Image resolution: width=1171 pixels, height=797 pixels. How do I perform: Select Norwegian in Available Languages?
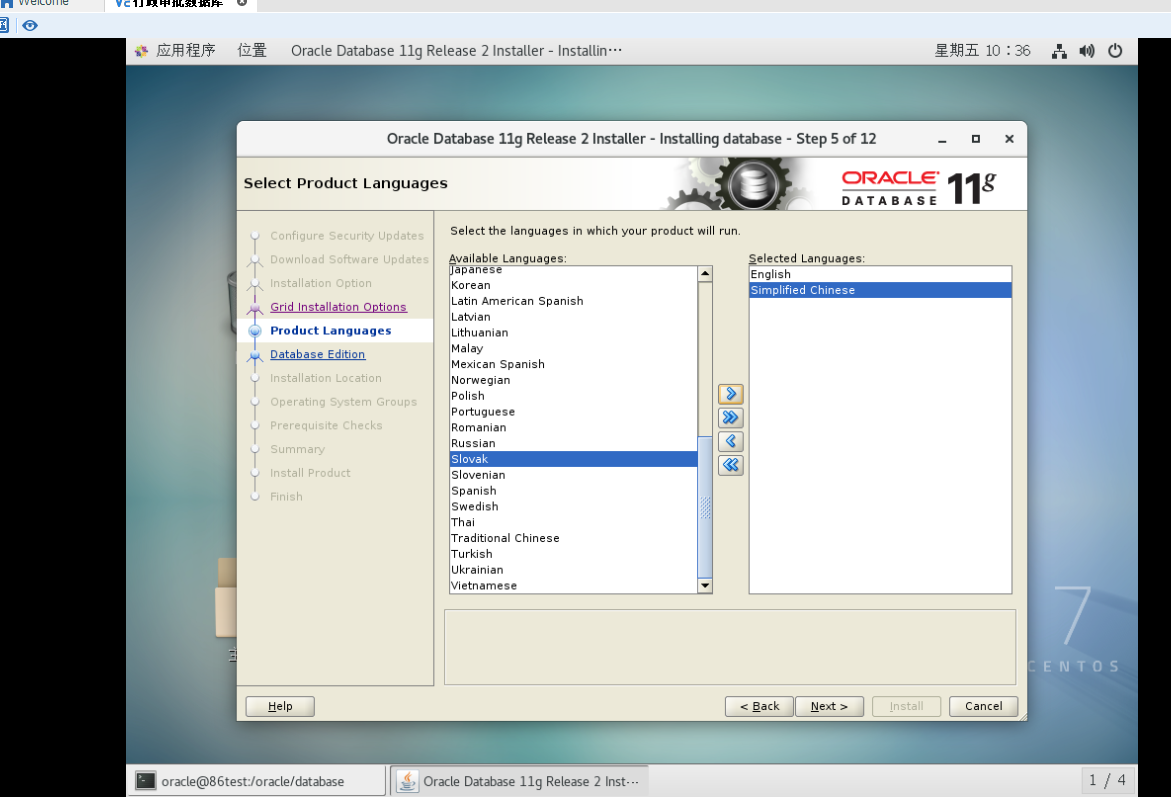(480, 380)
